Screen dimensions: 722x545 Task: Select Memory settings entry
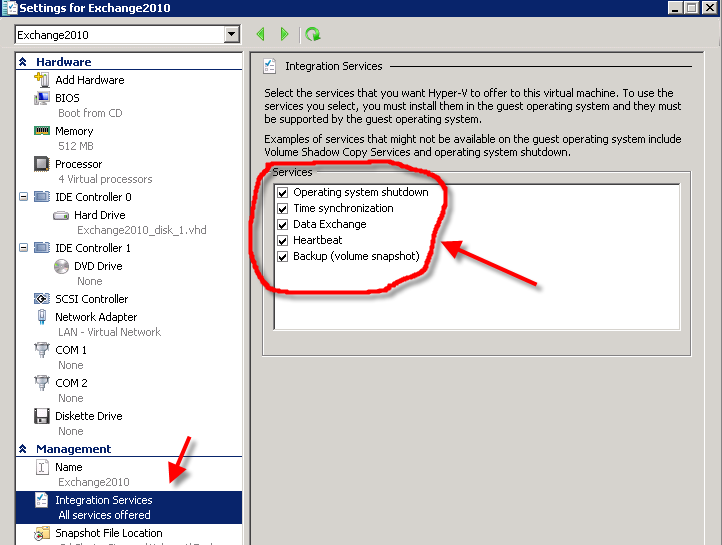click(x=74, y=131)
